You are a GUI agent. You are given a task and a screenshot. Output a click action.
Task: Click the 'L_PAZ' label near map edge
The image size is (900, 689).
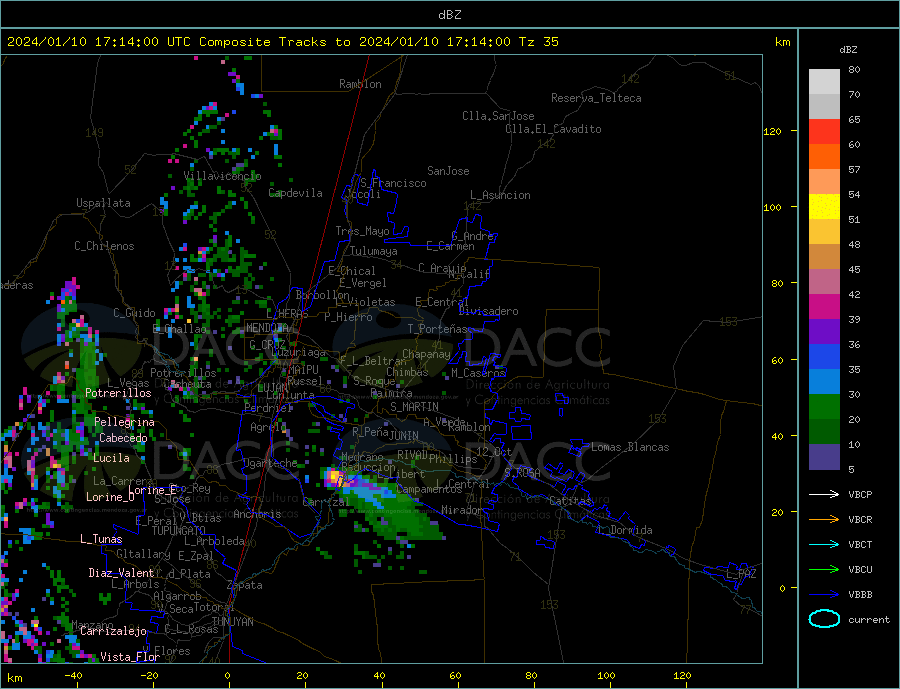point(741,574)
